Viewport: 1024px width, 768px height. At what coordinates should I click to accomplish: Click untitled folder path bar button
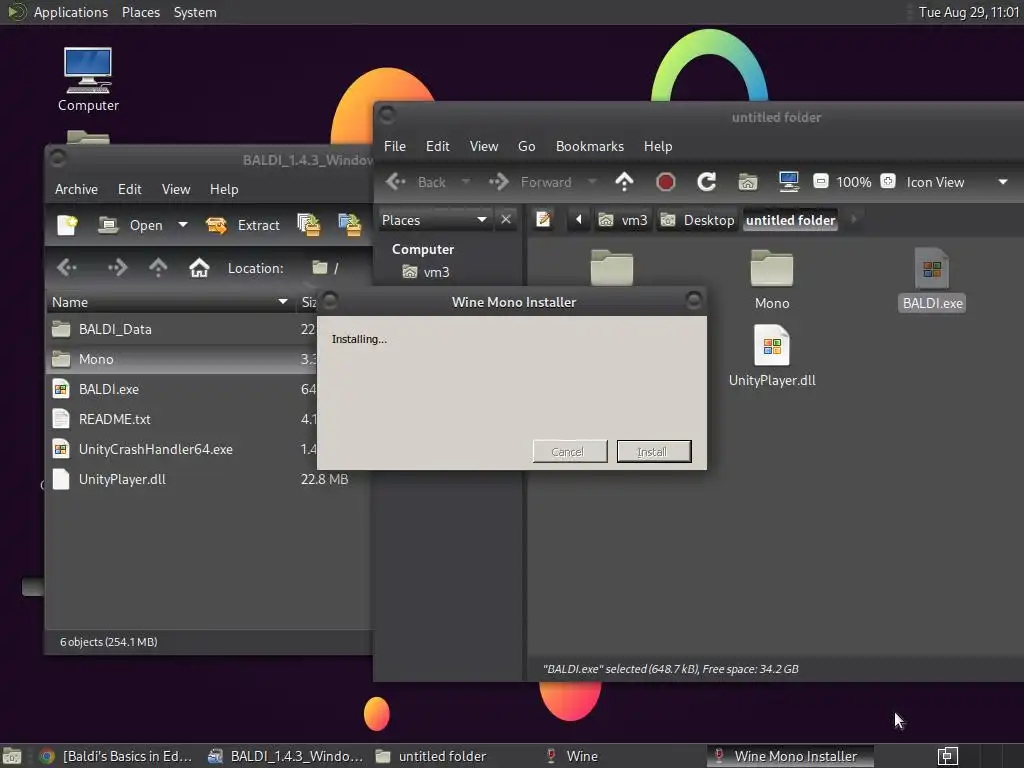point(791,220)
